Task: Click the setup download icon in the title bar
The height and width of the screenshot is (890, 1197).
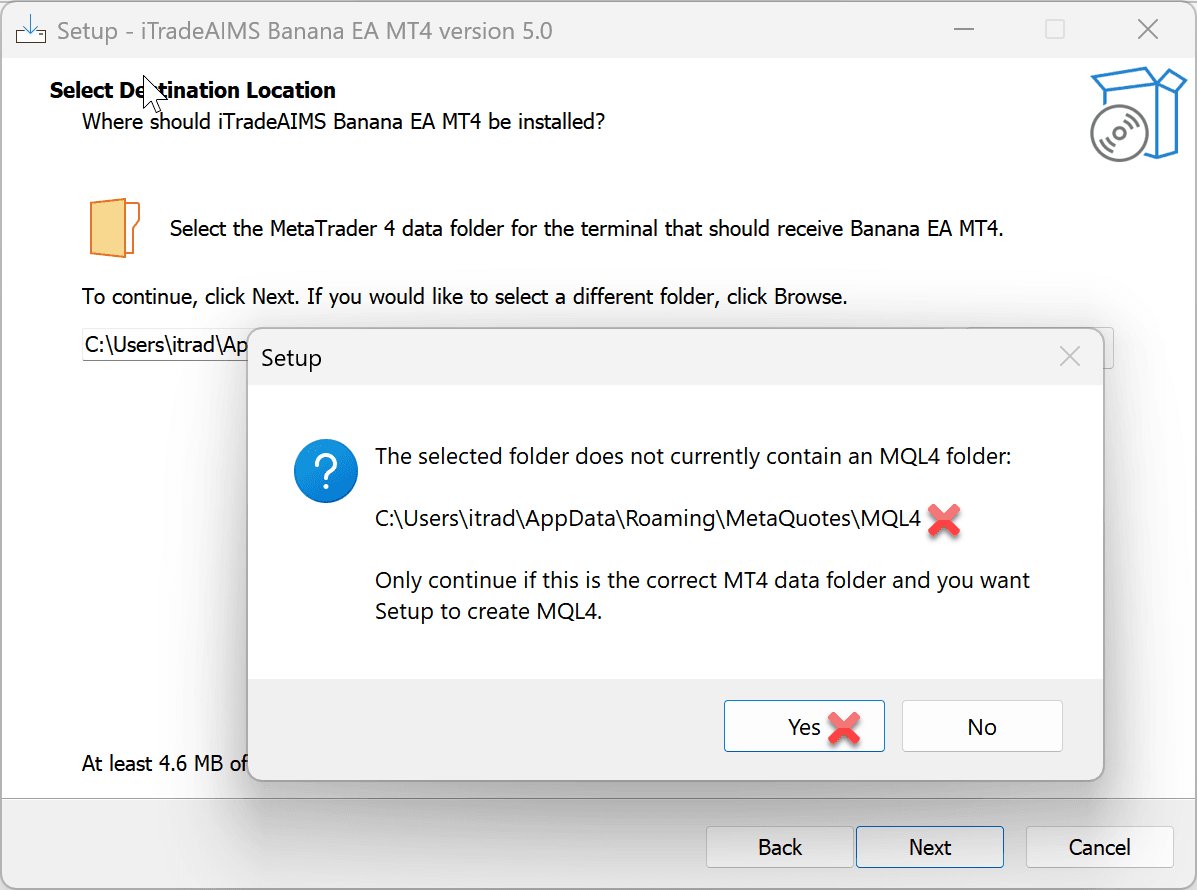Action: coord(31,31)
